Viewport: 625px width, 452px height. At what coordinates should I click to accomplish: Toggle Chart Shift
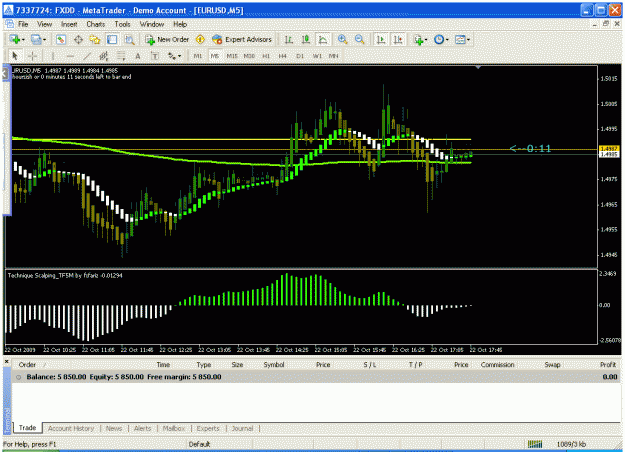398,39
